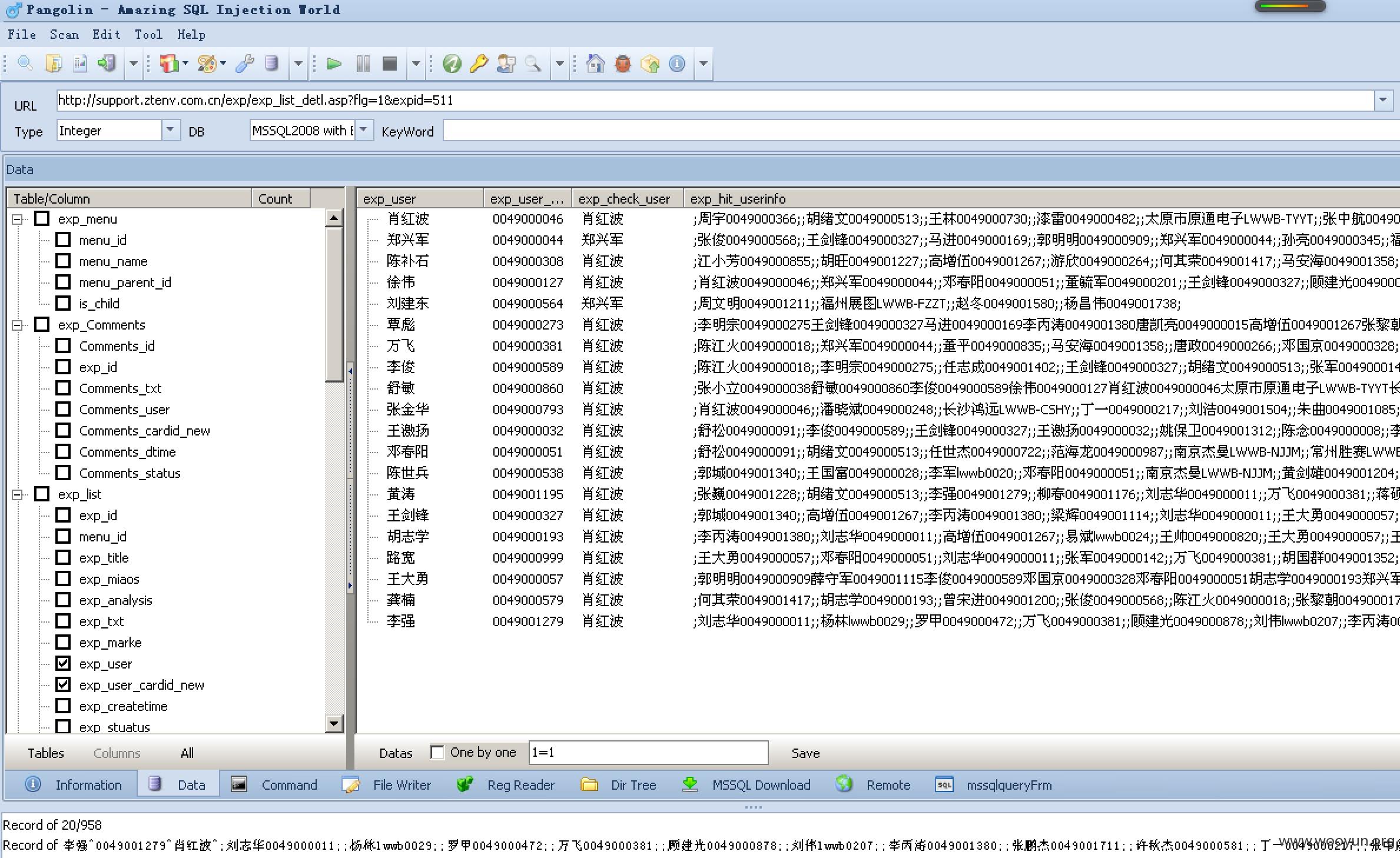Click the 1=1 condition input field

(x=648, y=753)
